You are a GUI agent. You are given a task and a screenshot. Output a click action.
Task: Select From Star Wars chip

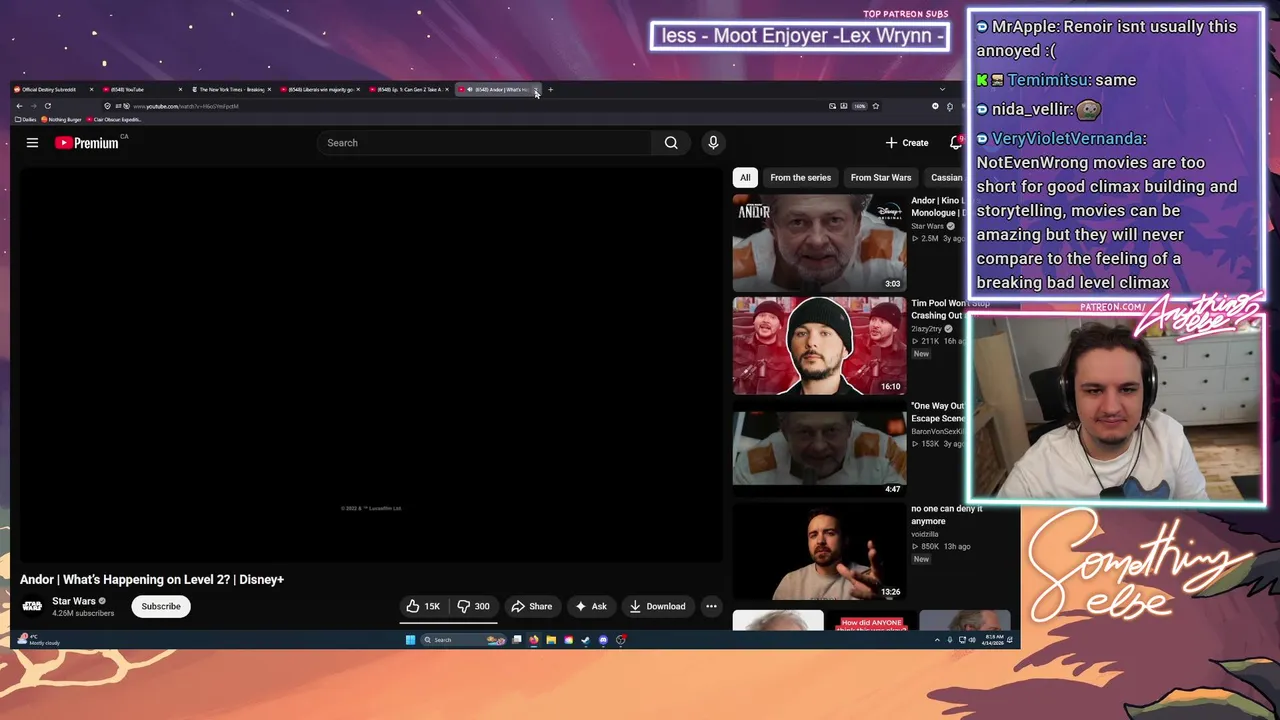881,177
